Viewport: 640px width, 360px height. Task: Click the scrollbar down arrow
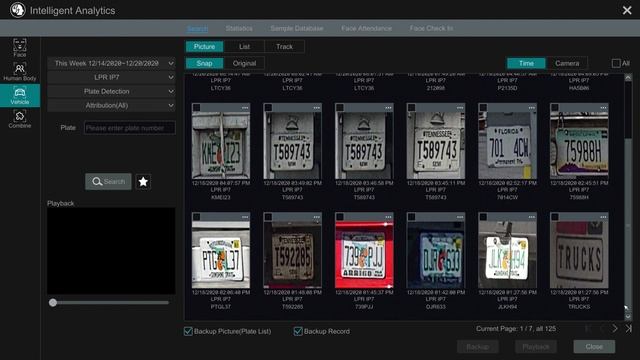pyautogui.click(x=628, y=316)
